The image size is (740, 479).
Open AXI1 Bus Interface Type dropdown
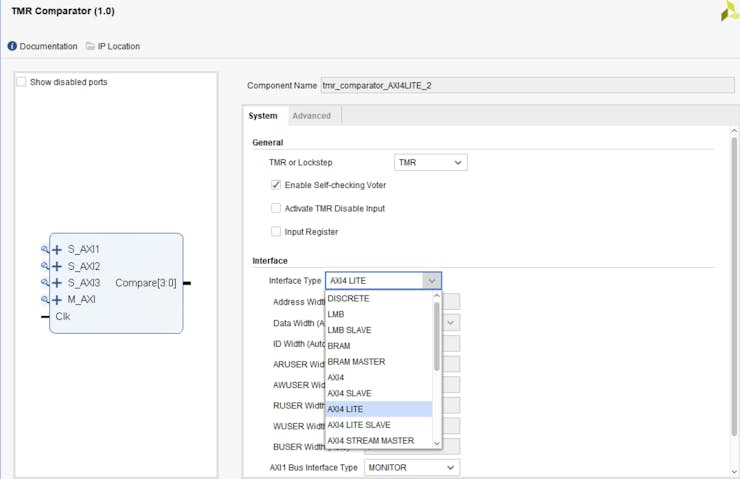(x=411, y=467)
